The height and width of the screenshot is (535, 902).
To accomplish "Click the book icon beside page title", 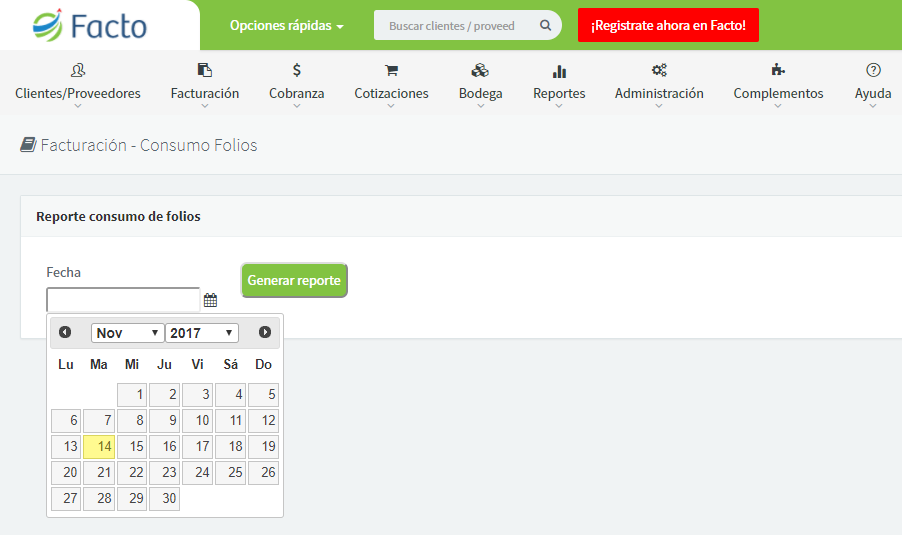I will [x=28, y=144].
